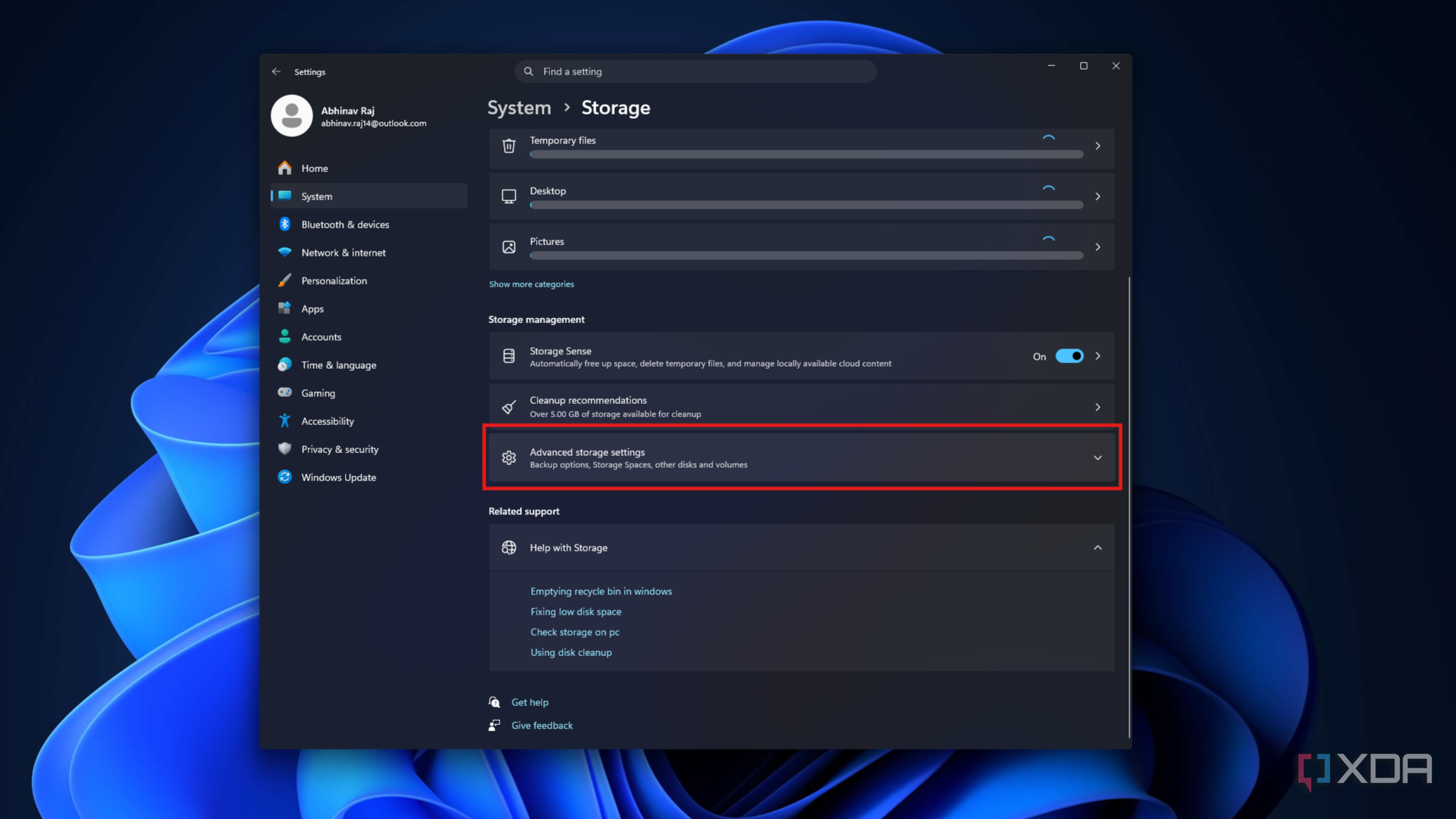Go to Network & internet
The image size is (1456, 819).
(x=369, y=252)
